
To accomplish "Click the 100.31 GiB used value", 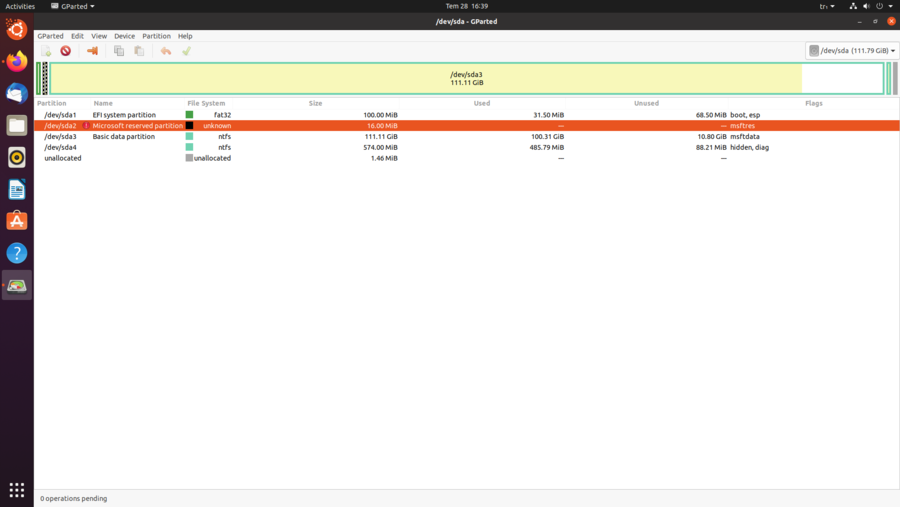I will tap(548, 137).
